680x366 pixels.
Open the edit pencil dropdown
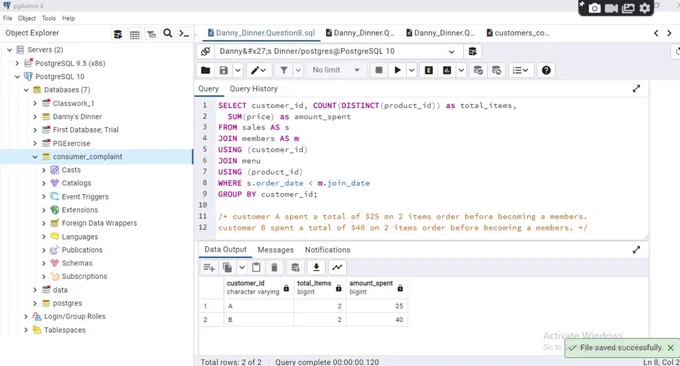click(x=258, y=70)
